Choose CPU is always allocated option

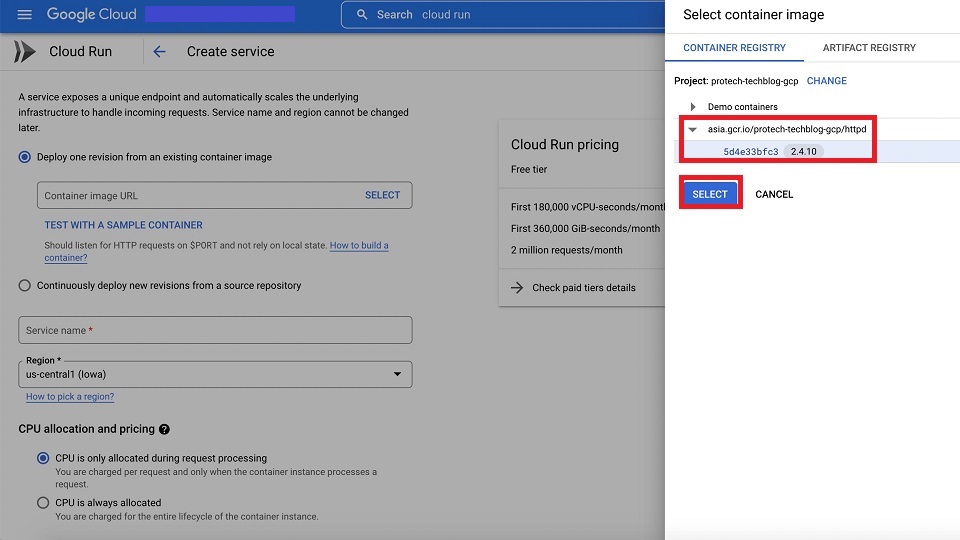tap(43, 503)
